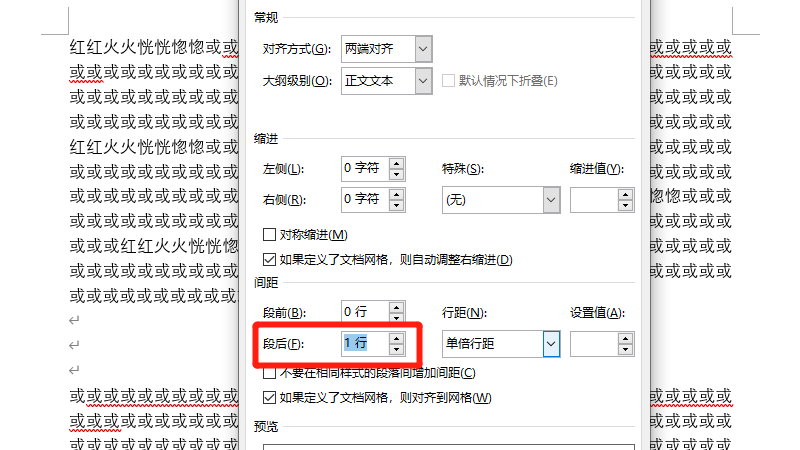Increase 右侧 indent with up arrow

coord(397,194)
